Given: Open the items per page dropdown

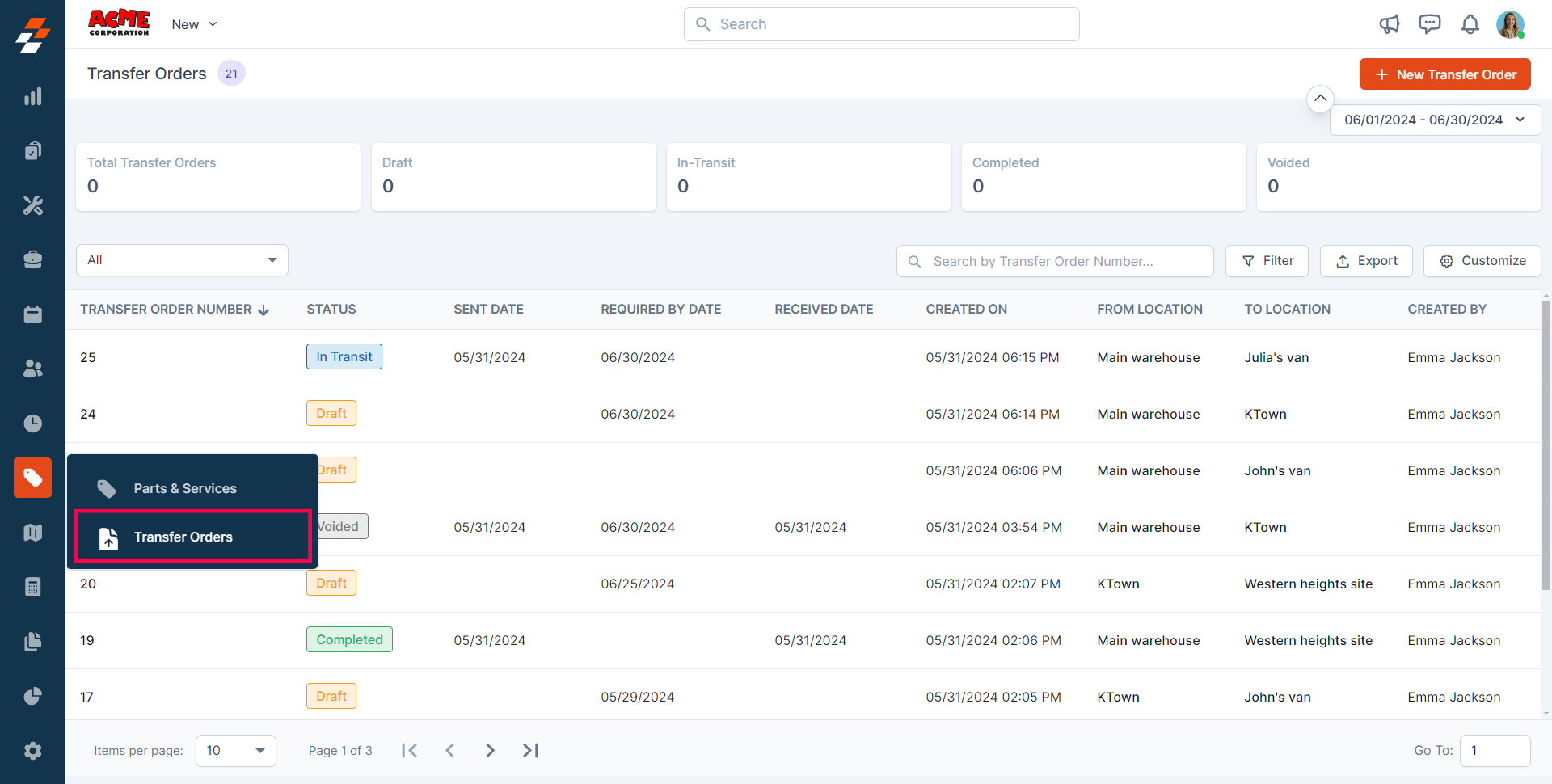Looking at the screenshot, I should [x=235, y=750].
